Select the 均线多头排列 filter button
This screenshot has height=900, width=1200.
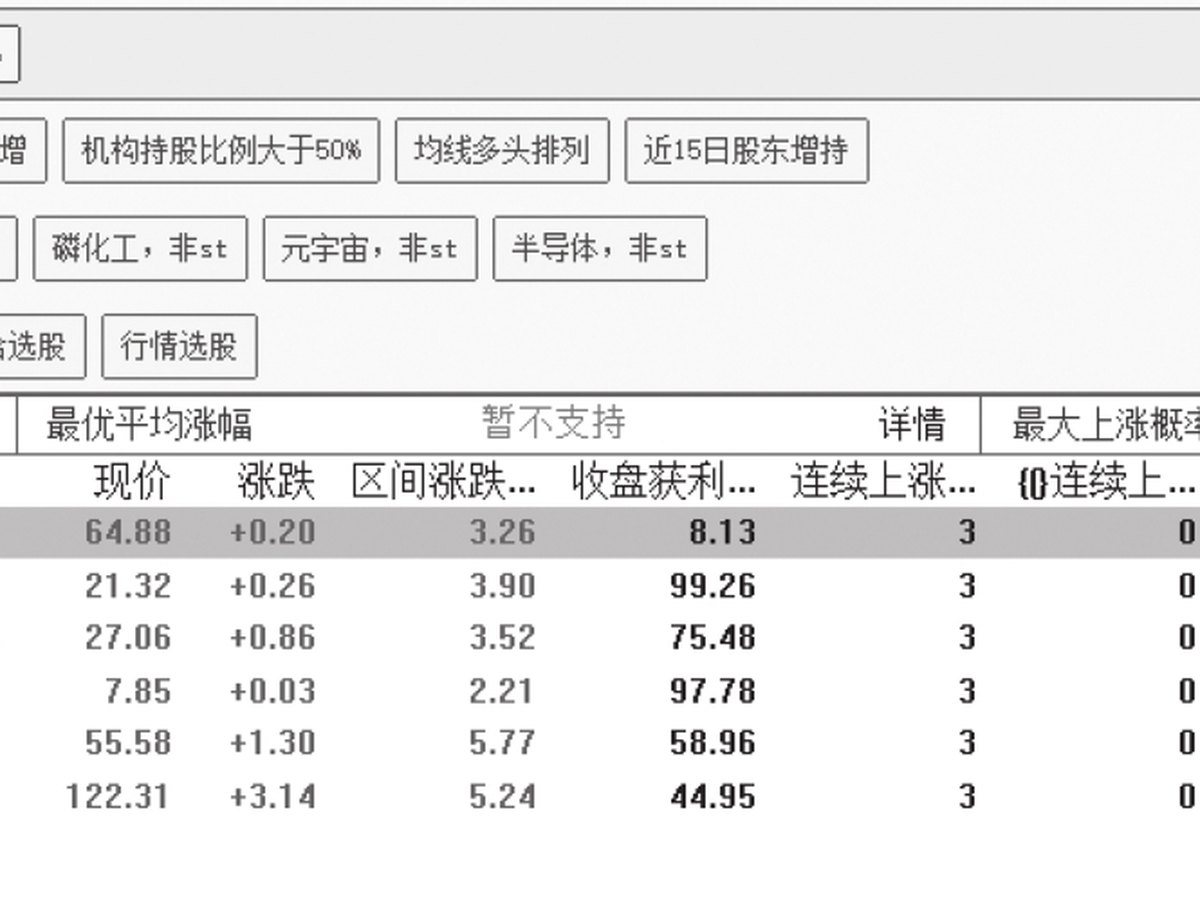coord(502,151)
